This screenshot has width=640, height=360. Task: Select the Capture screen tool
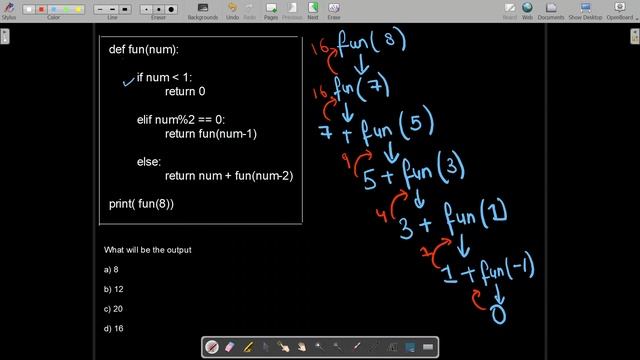click(x=410, y=347)
